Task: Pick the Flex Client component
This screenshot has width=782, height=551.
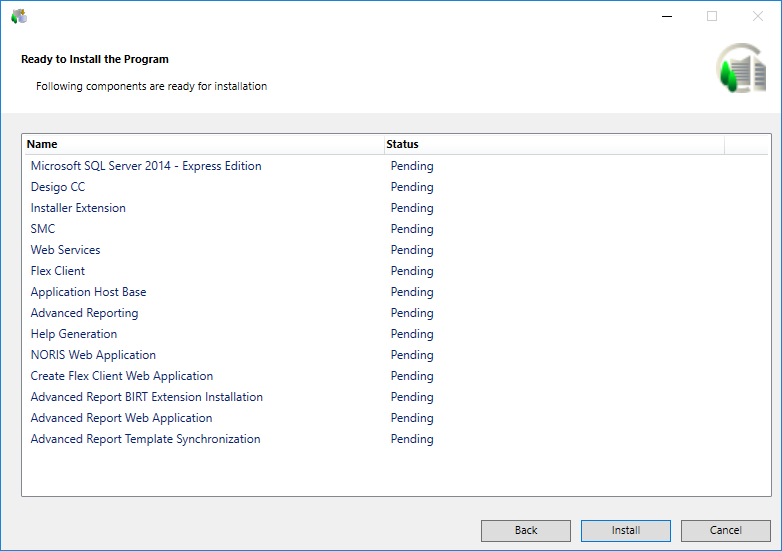Action: click(58, 271)
